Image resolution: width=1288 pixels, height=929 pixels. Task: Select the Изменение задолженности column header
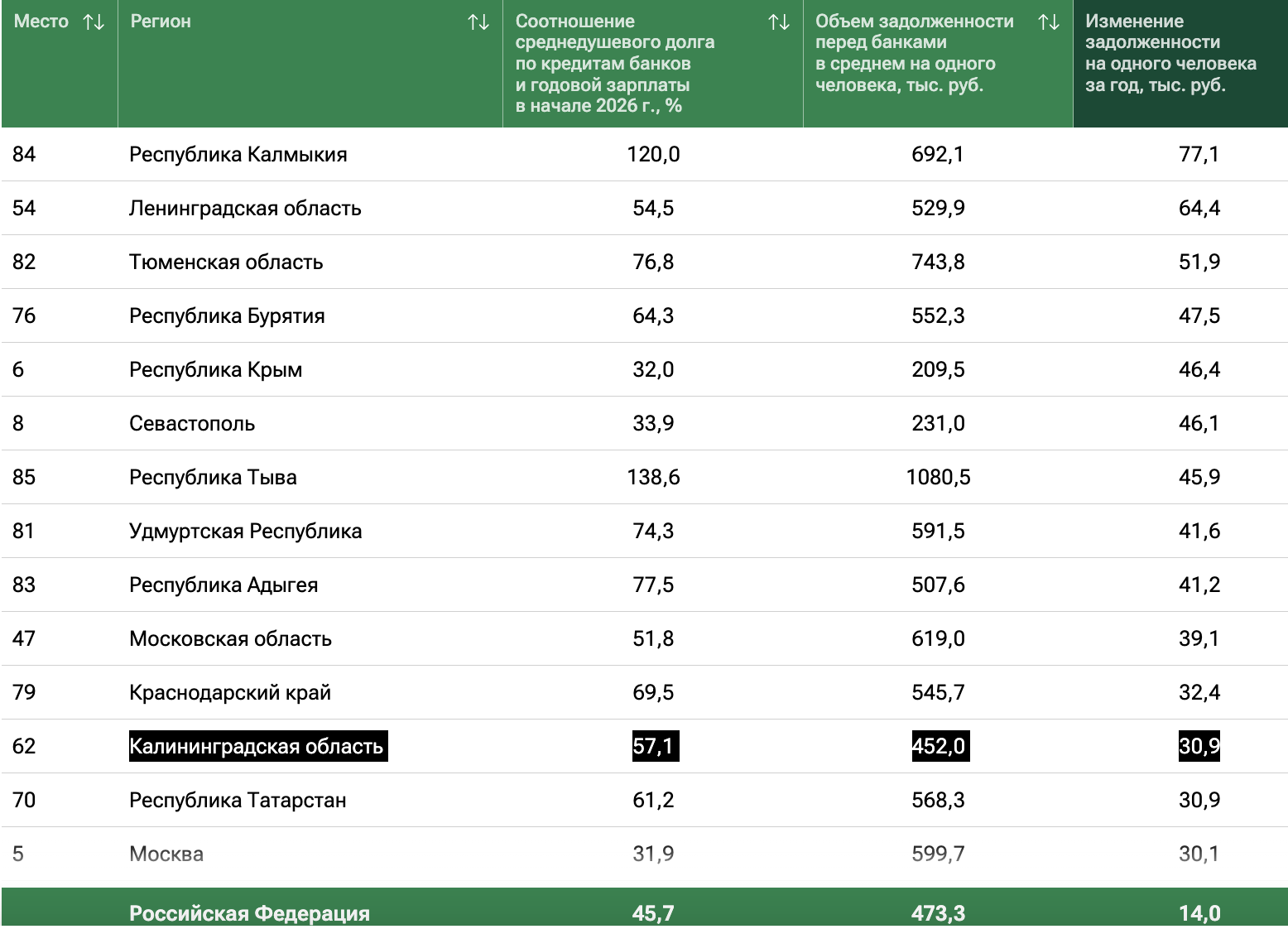[1170, 53]
